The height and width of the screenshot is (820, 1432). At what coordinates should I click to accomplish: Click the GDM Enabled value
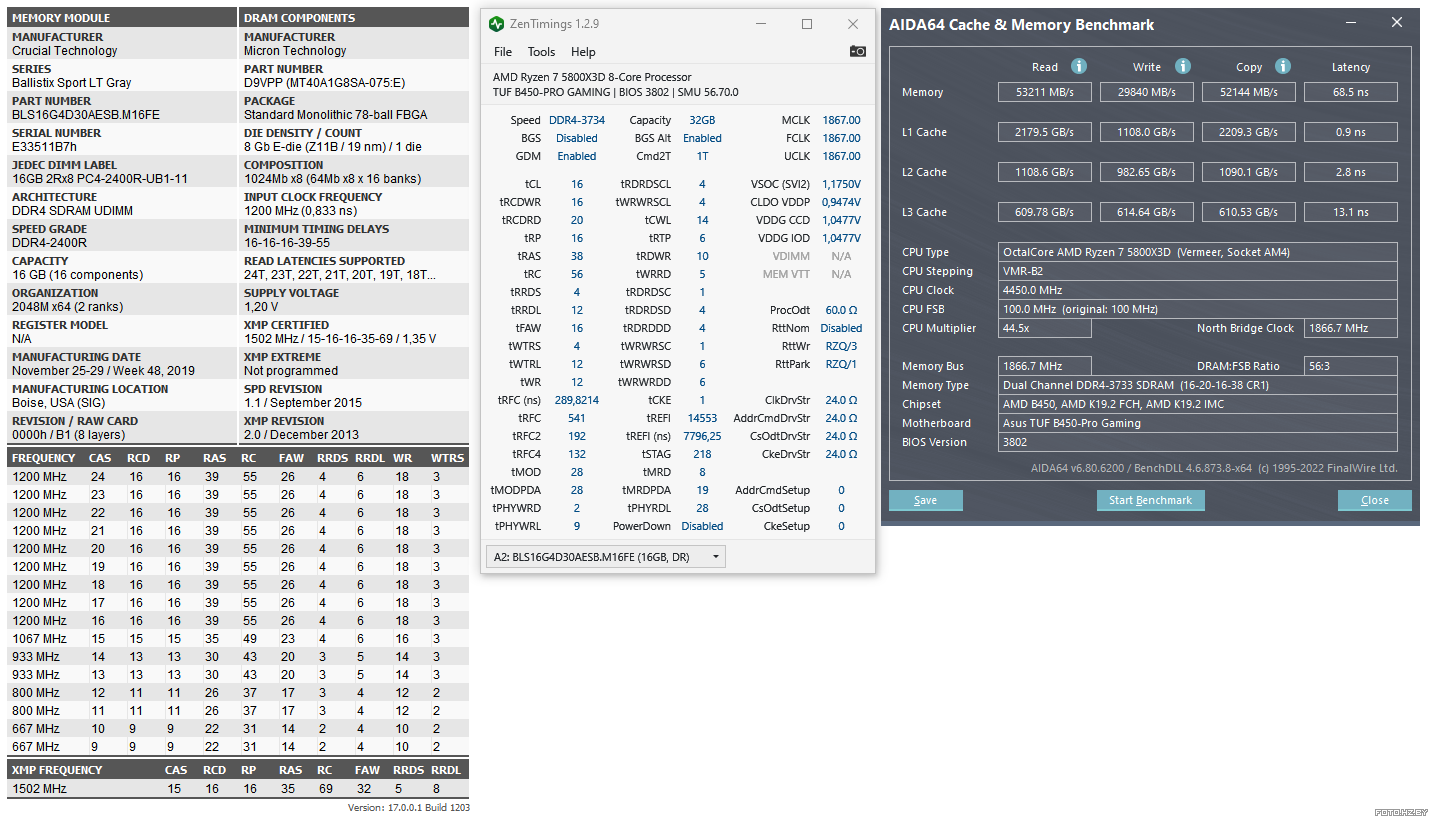coord(577,156)
